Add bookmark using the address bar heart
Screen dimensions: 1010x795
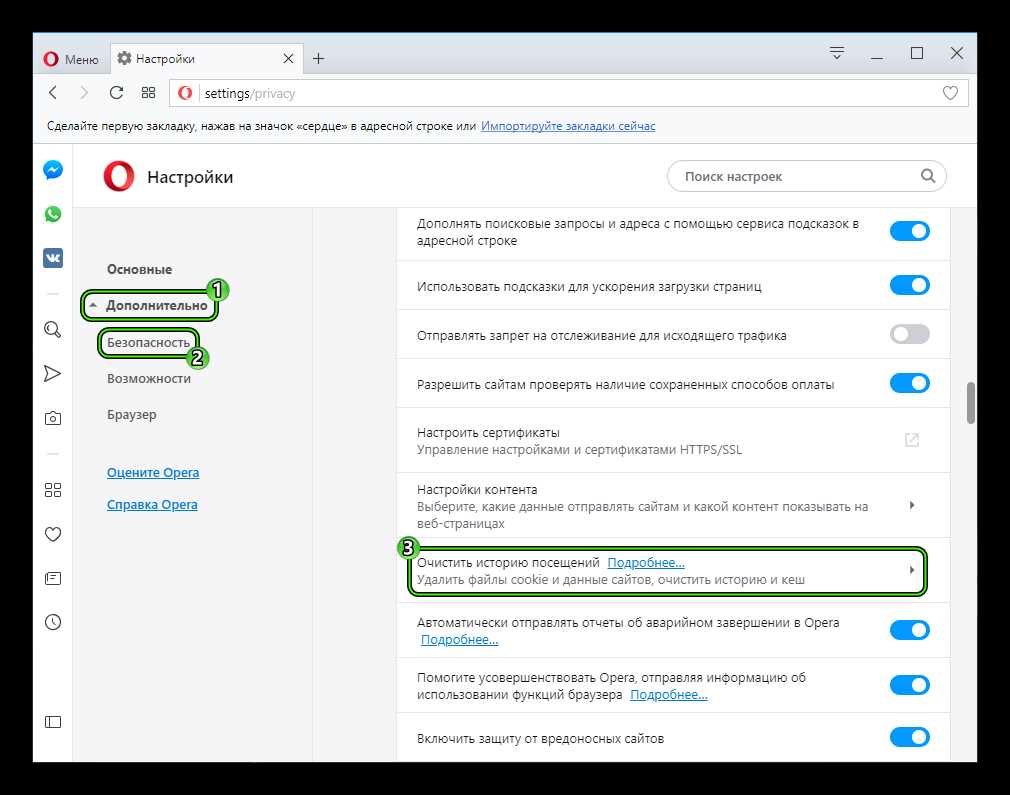tap(950, 93)
